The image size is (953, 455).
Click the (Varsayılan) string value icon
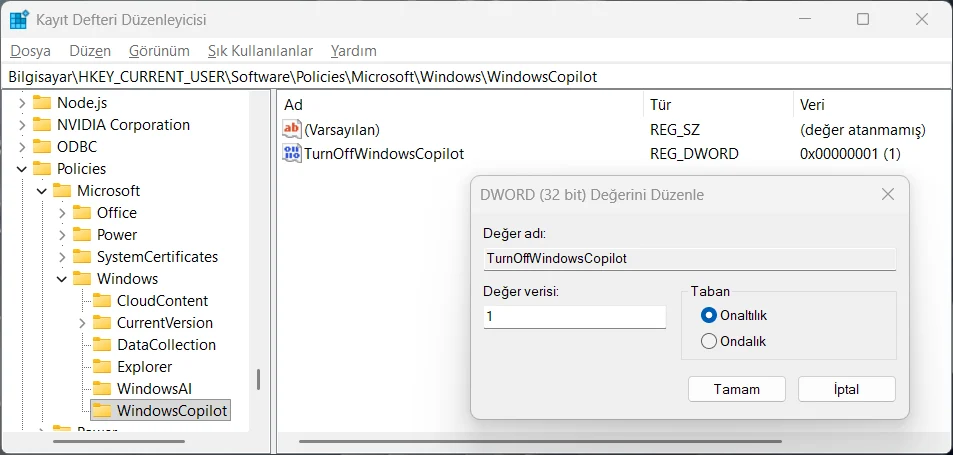click(292, 129)
